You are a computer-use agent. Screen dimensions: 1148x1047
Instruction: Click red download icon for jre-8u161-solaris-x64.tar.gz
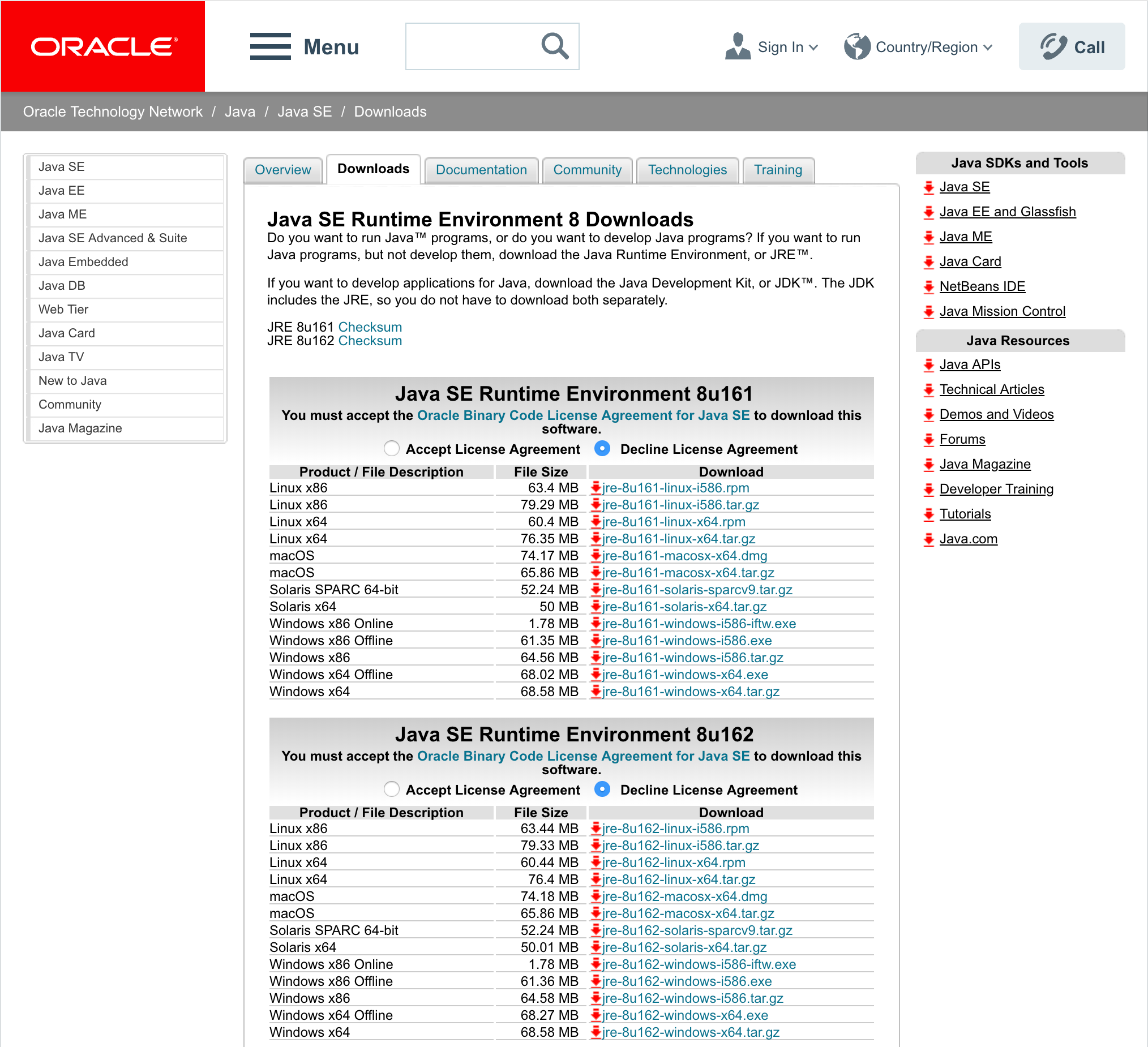(596, 607)
